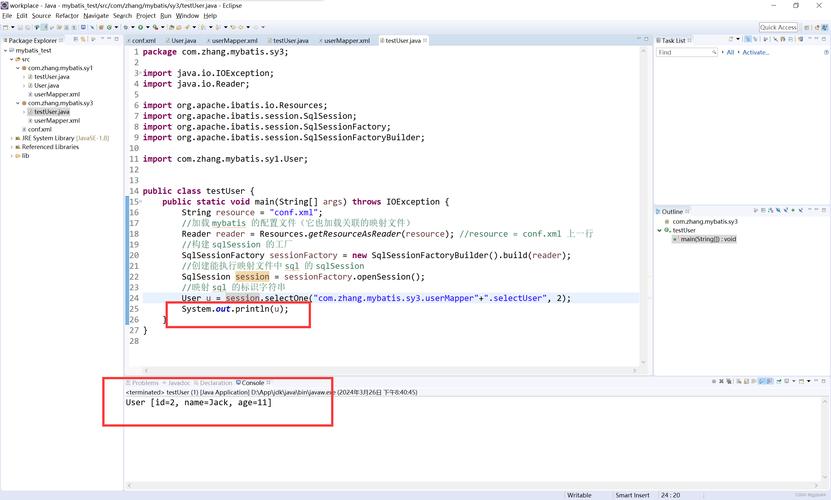831x500 pixels.
Task: Click the All link in Task List
Action: click(x=730, y=52)
